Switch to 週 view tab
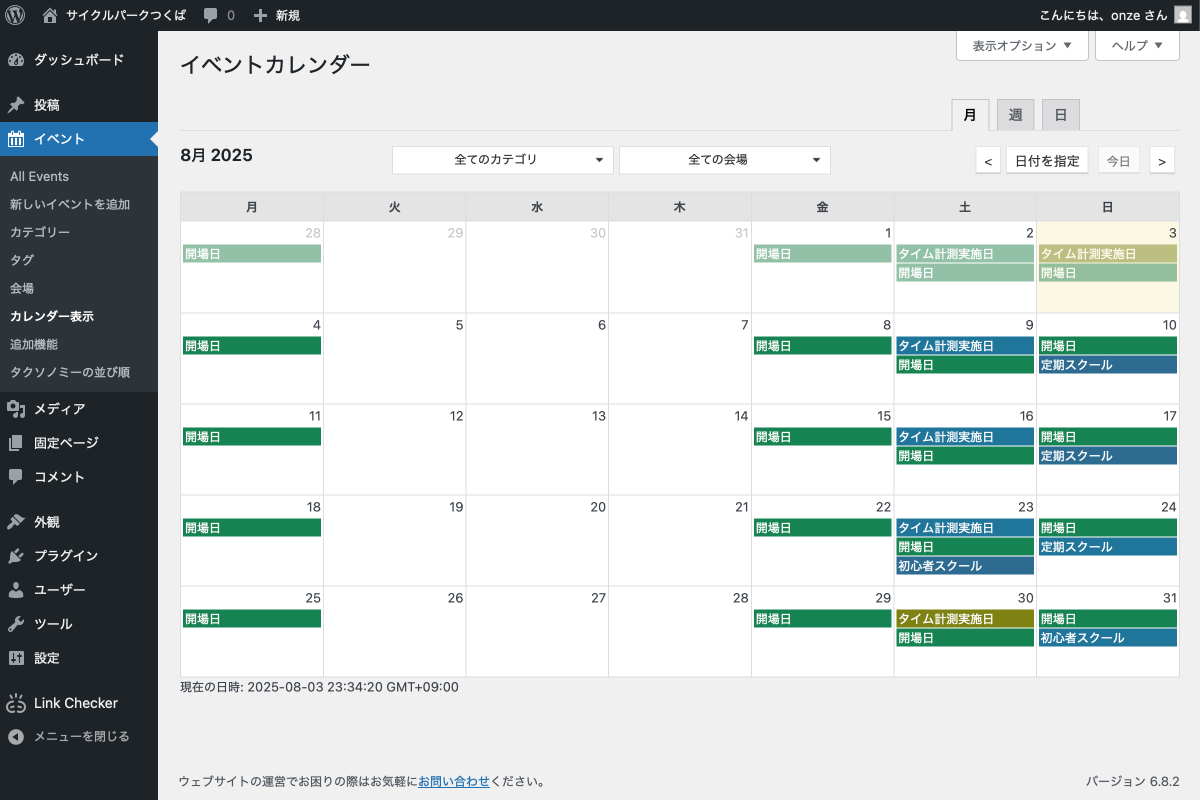 [1015, 115]
